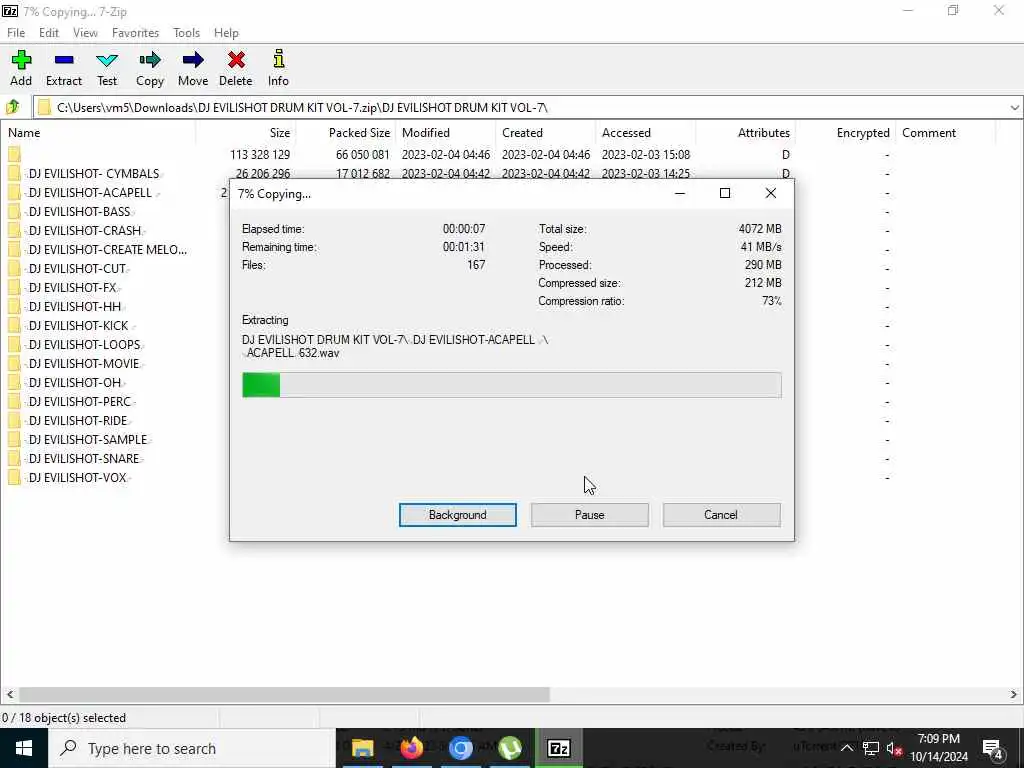The height and width of the screenshot is (768, 1024).
Task: Click size value 113 328 129
Action: [x=260, y=155]
